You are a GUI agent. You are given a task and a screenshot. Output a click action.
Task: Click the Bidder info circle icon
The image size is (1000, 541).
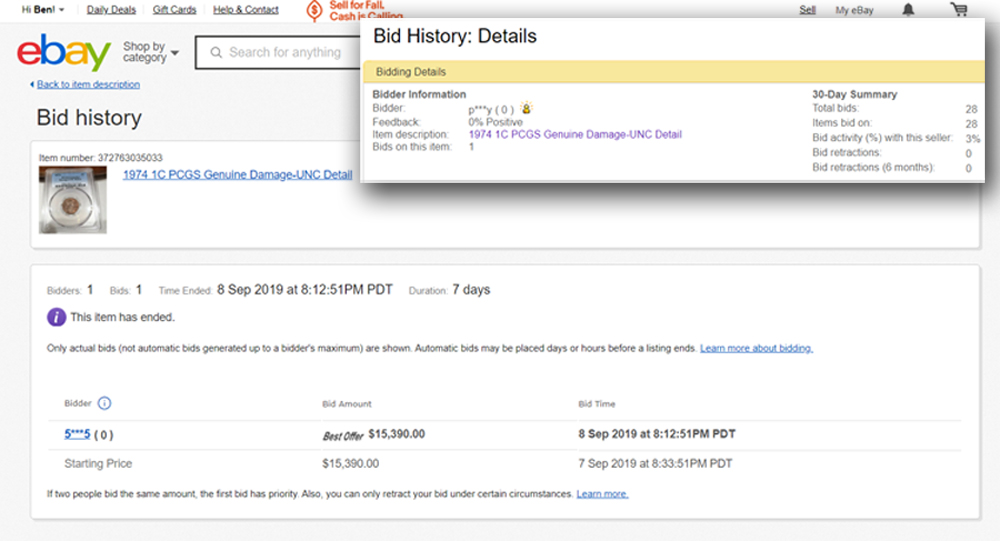pyautogui.click(x=104, y=403)
